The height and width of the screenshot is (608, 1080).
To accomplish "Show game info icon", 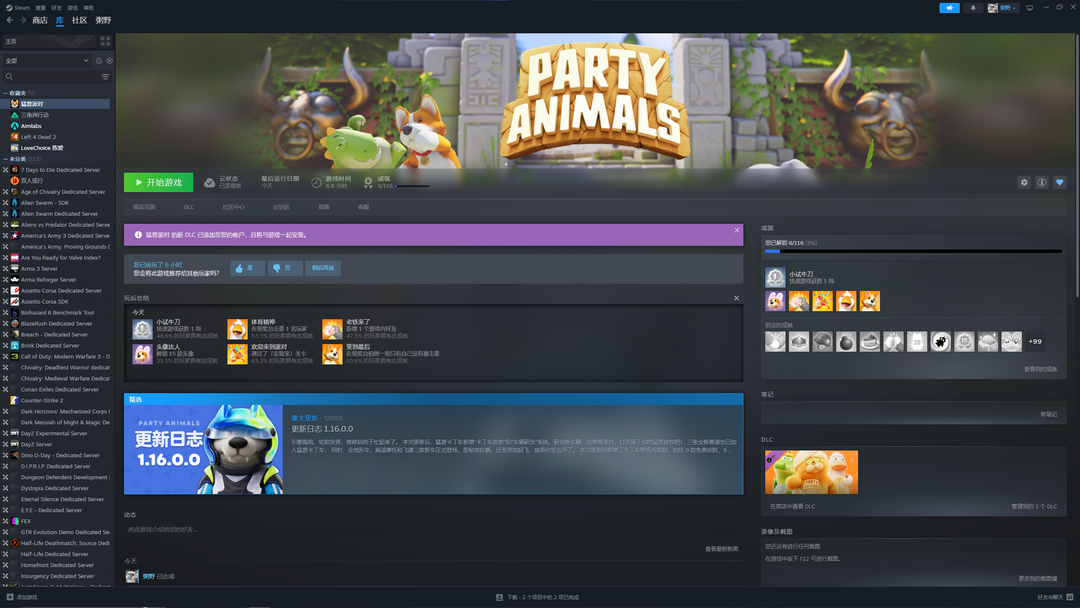I will point(1042,182).
